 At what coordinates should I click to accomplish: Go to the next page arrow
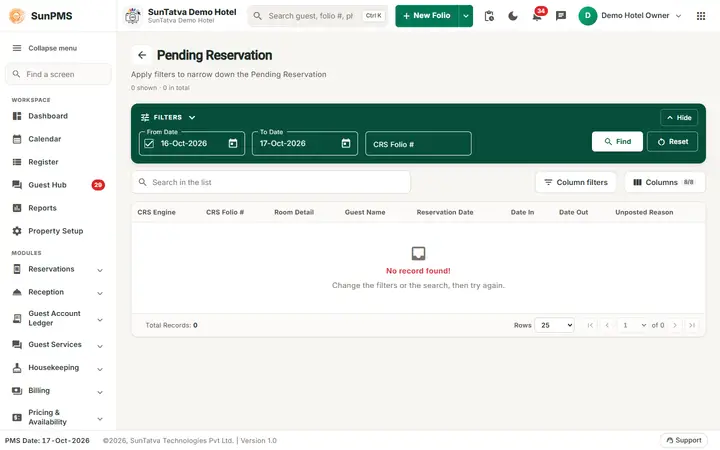675,325
